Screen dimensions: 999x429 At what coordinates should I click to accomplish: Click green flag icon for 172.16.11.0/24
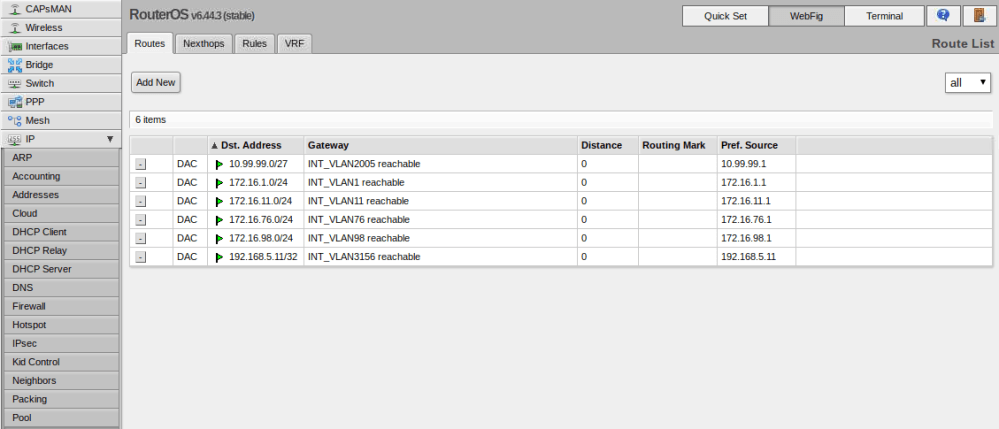coord(219,201)
